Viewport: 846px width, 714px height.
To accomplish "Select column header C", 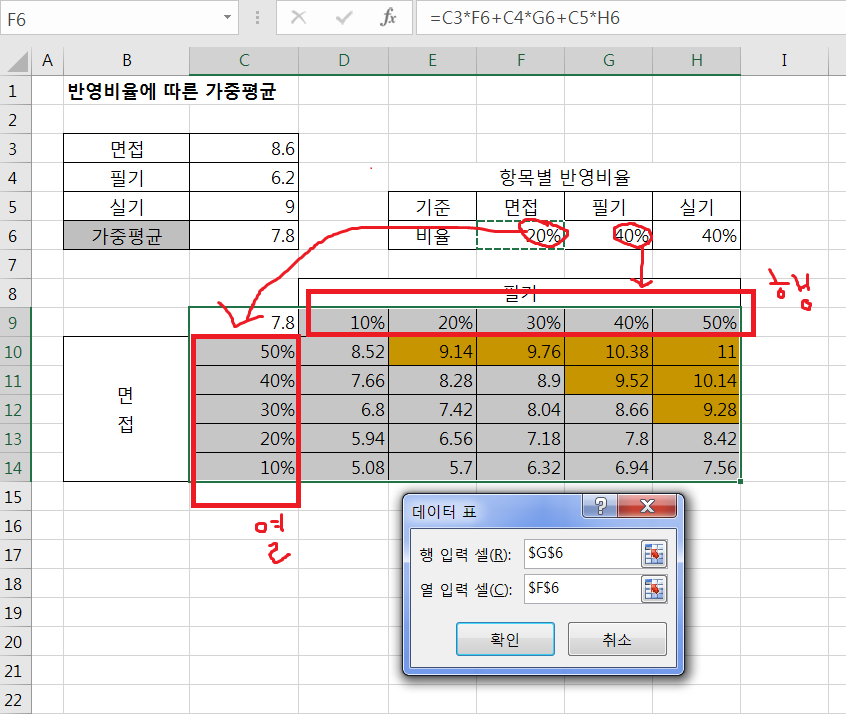I will (244, 61).
